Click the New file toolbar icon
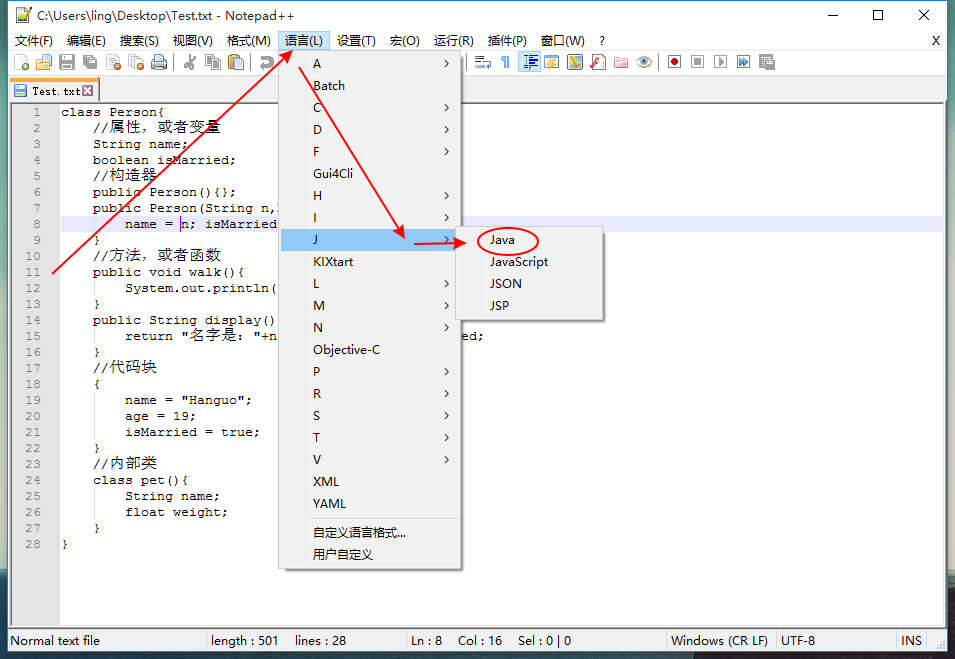The width and height of the screenshot is (955, 659). (21, 62)
